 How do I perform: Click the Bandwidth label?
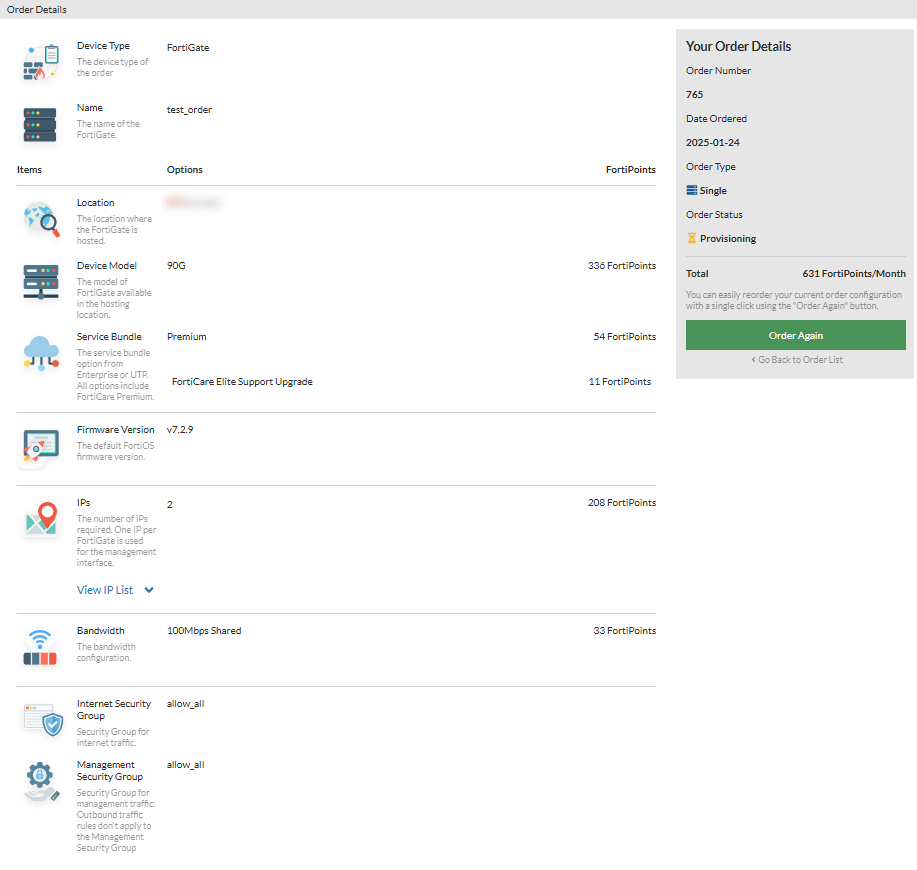coord(101,631)
